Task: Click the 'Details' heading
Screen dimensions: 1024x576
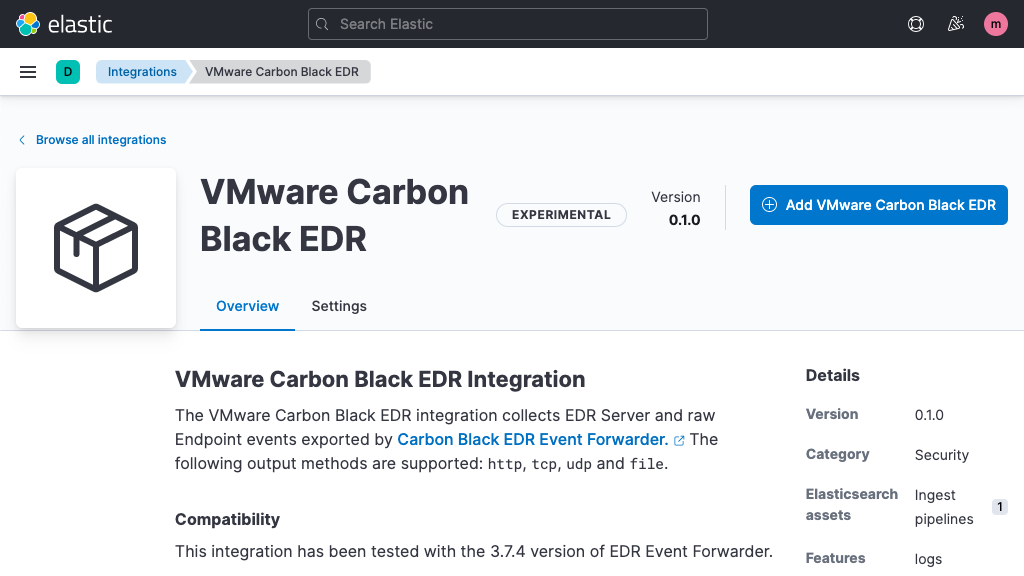Action: [833, 376]
